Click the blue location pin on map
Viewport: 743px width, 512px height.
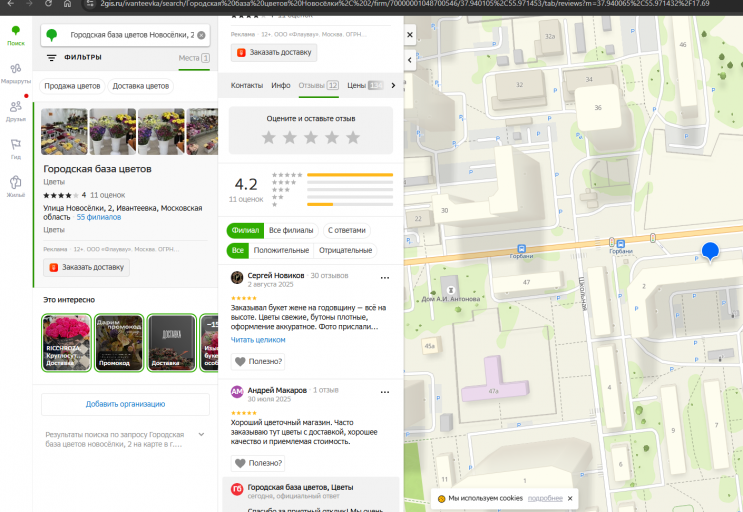710,251
